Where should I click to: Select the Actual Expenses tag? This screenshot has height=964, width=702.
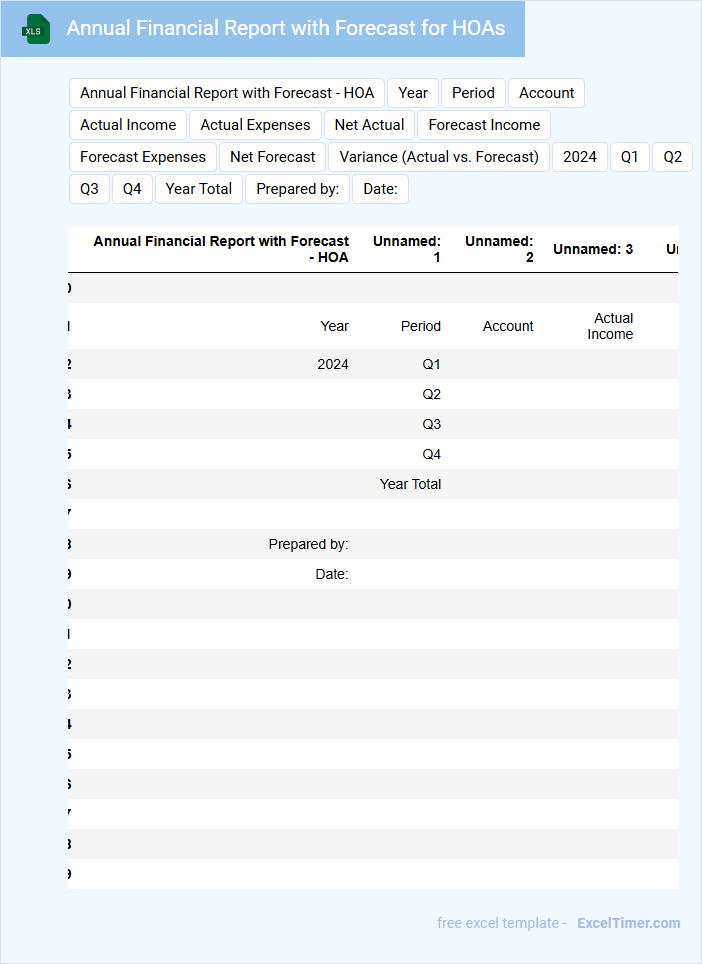click(255, 125)
